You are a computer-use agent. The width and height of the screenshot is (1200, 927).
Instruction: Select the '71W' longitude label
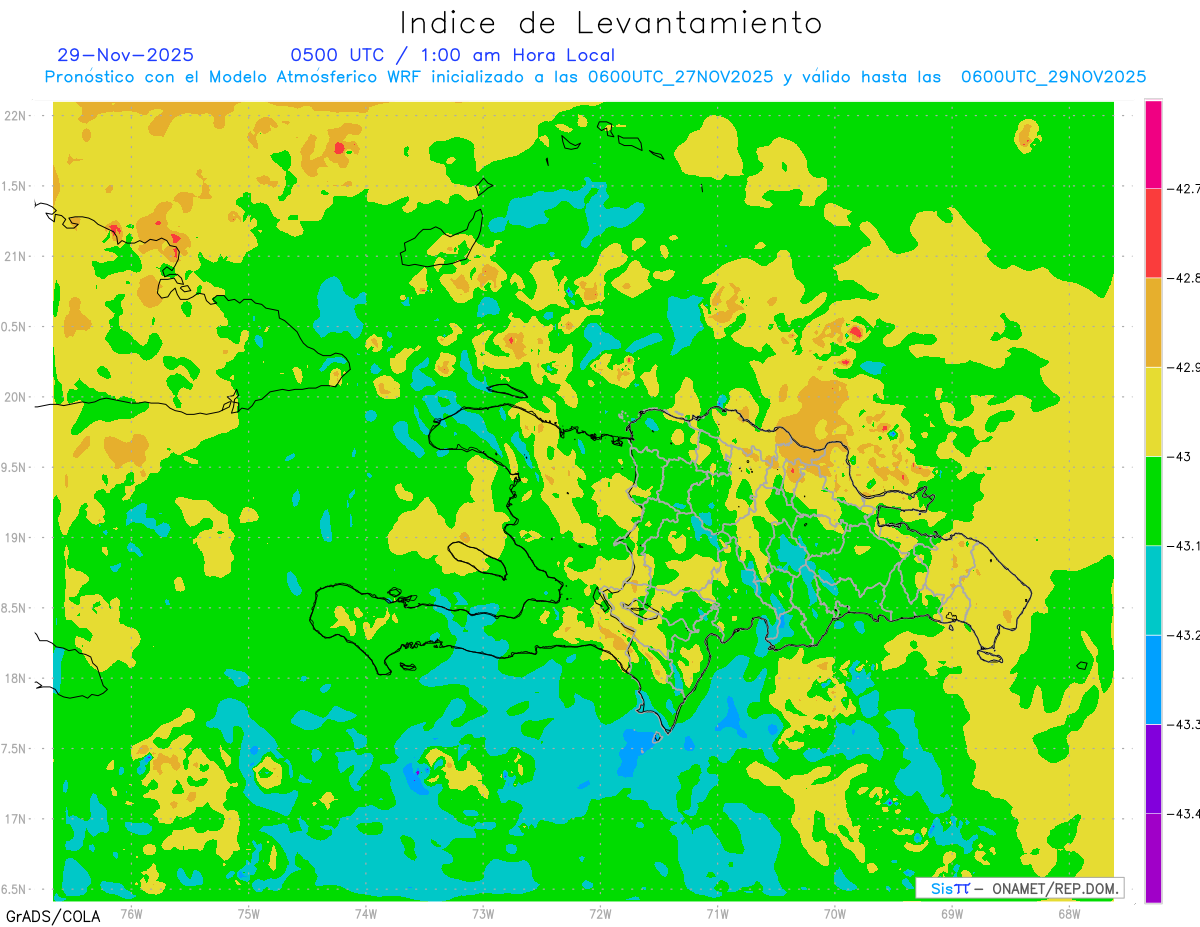(717, 913)
